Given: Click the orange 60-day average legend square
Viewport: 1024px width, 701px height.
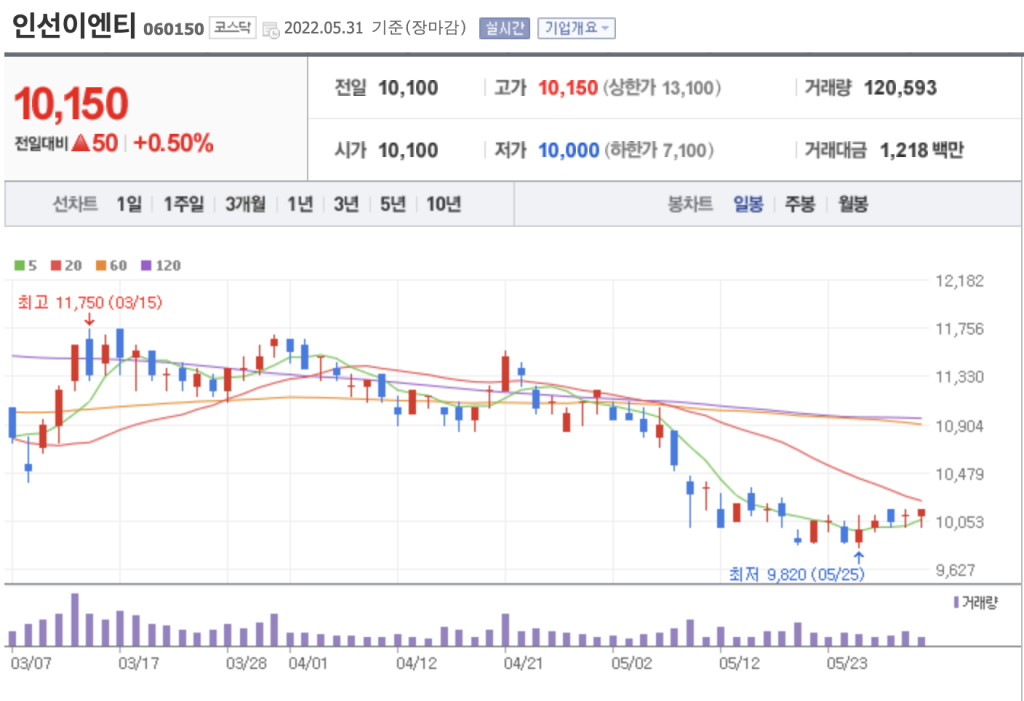Looking at the screenshot, I should coord(101,266).
